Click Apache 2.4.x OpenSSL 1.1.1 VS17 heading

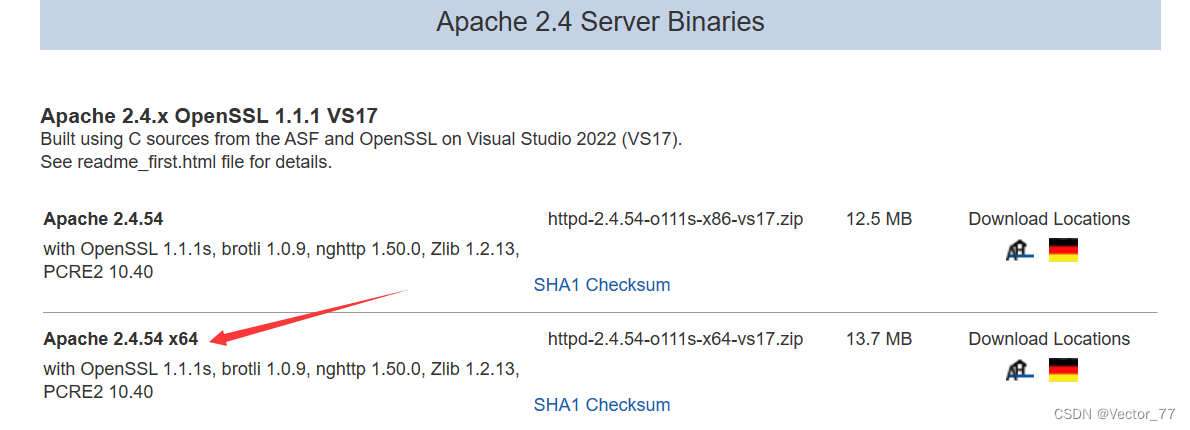tap(209, 116)
